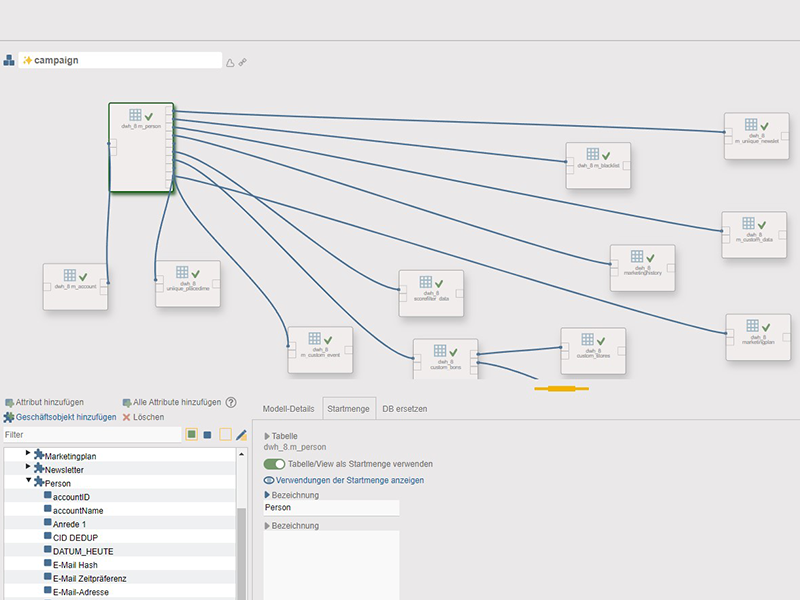
Task: Focus the Filter input field
Action: (92, 435)
